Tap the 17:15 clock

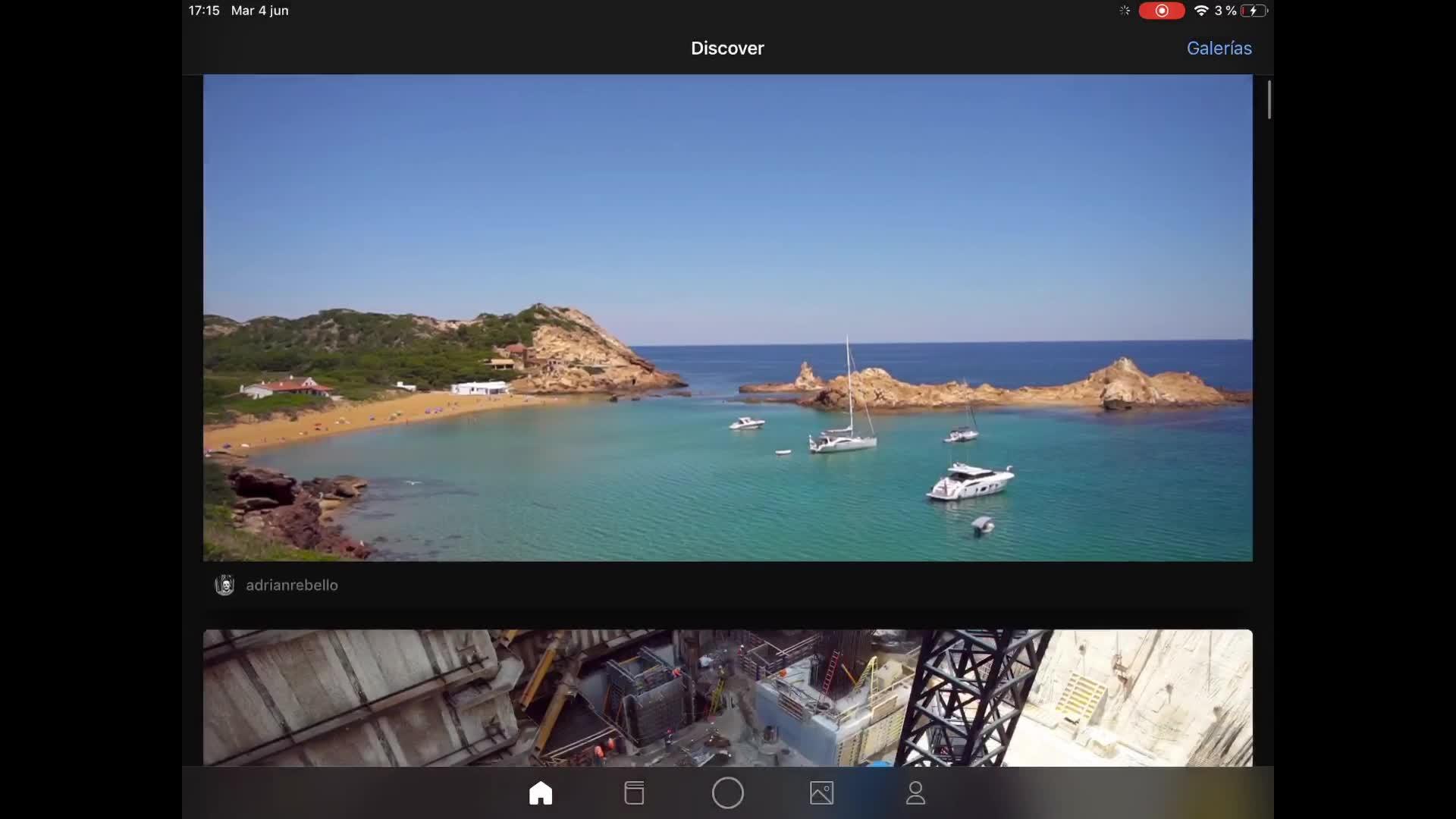click(x=204, y=11)
